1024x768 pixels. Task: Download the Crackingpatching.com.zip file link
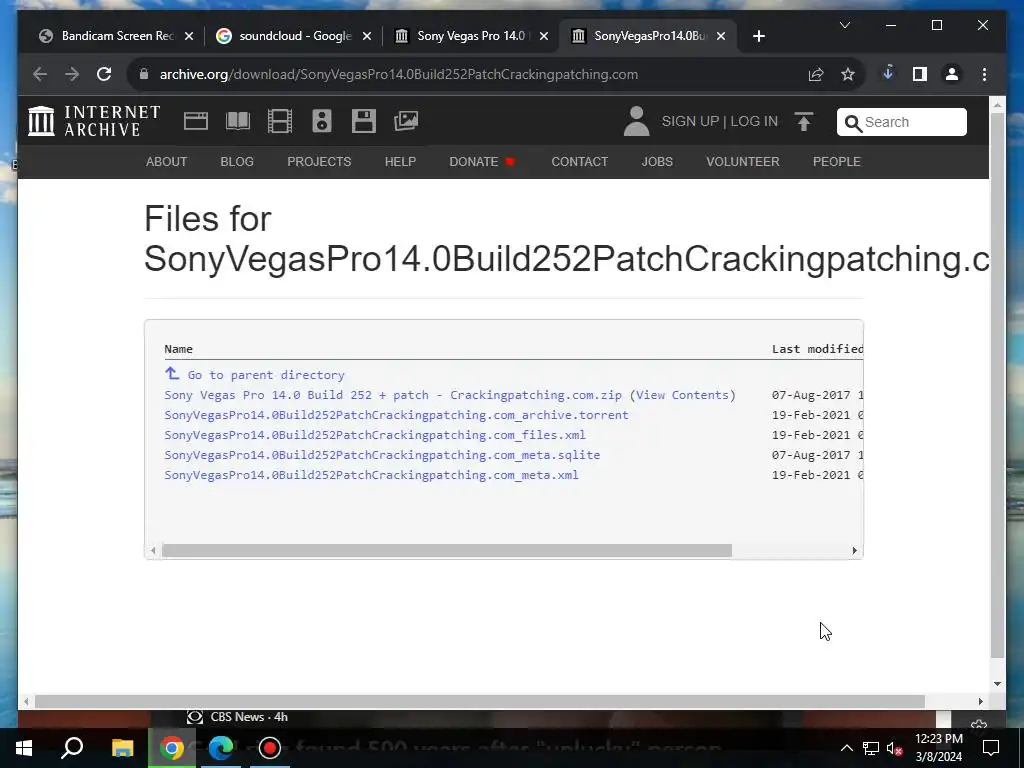pos(393,395)
